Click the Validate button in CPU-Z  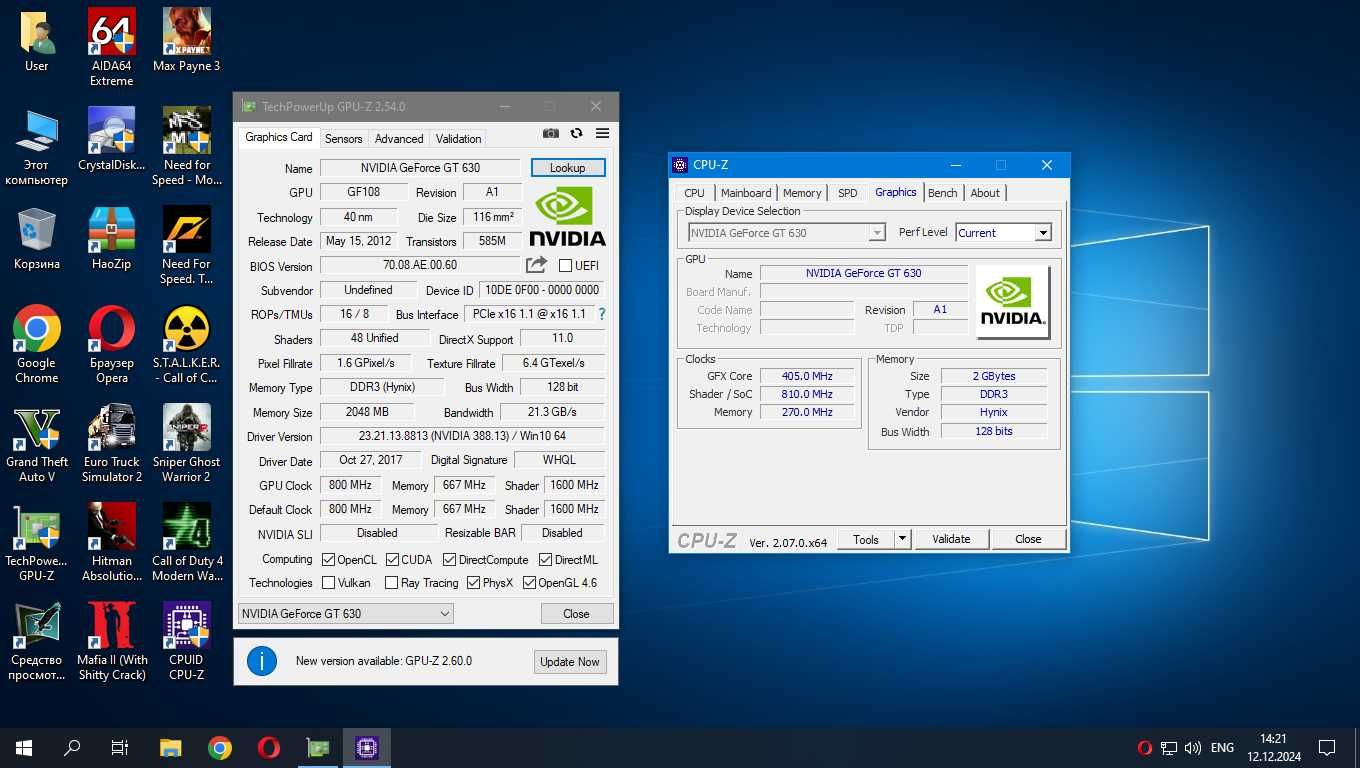(x=951, y=539)
